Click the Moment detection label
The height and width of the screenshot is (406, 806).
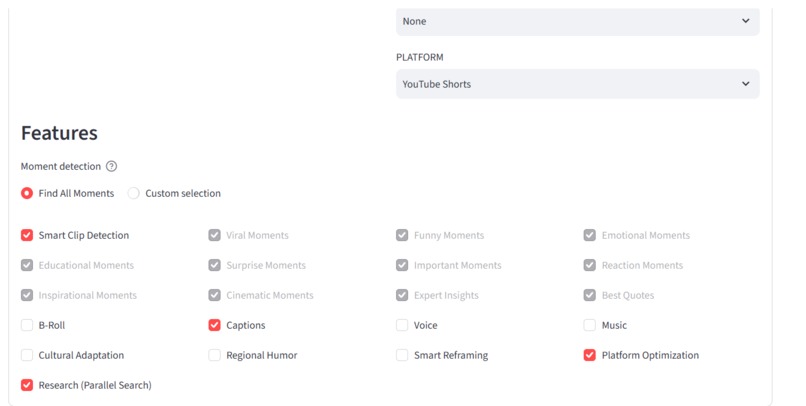tap(61, 167)
